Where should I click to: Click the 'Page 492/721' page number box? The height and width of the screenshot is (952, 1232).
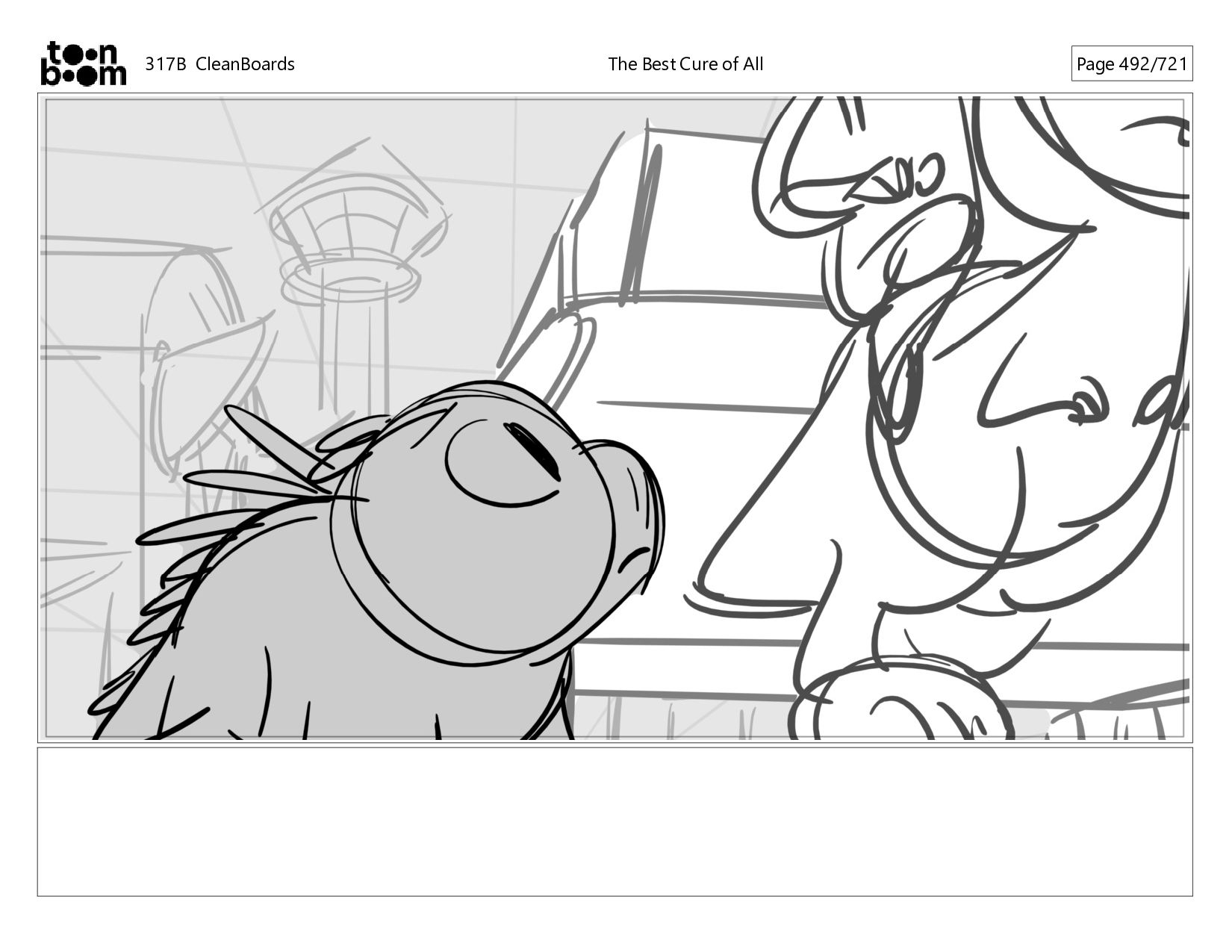click(x=1131, y=64)
